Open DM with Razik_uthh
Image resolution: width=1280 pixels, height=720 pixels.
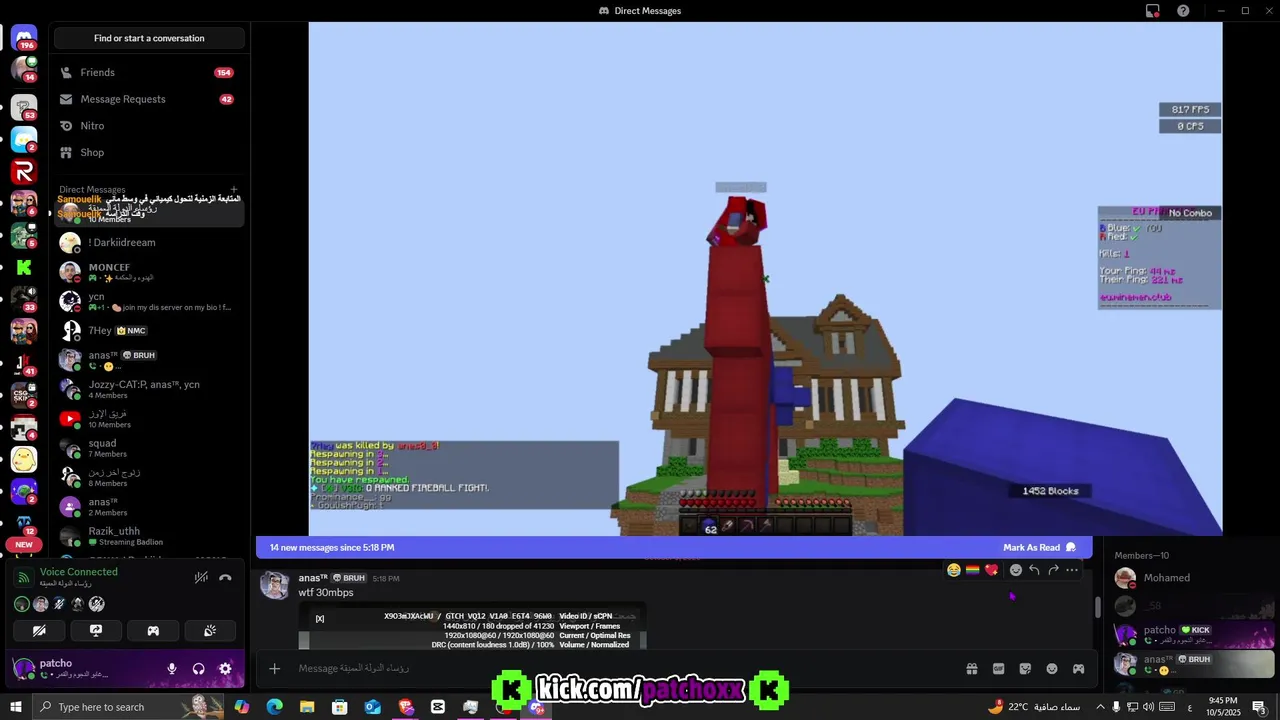pyautogui.click(x=148, y=536)
